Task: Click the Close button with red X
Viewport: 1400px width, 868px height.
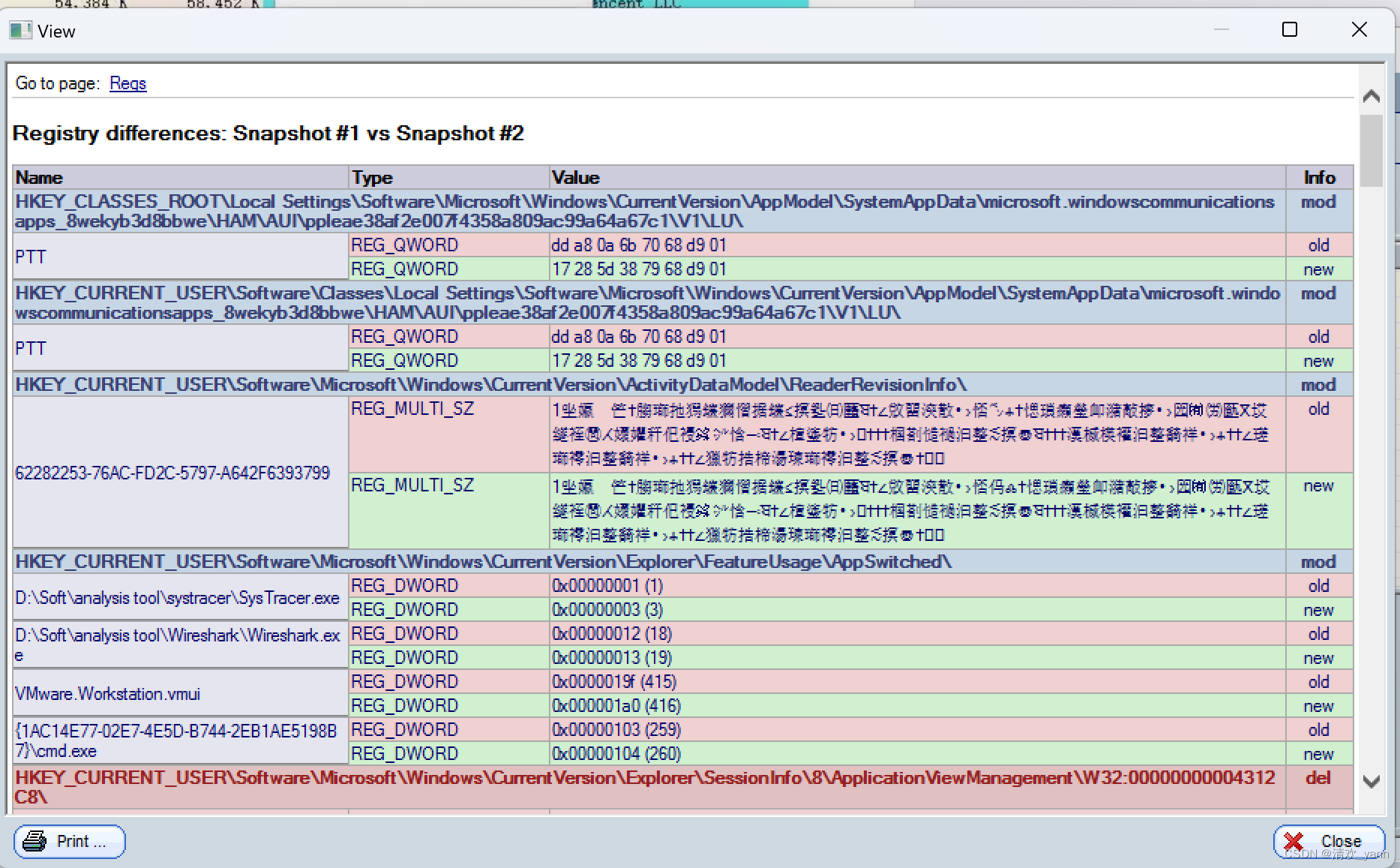Action: coord(1329,841)
